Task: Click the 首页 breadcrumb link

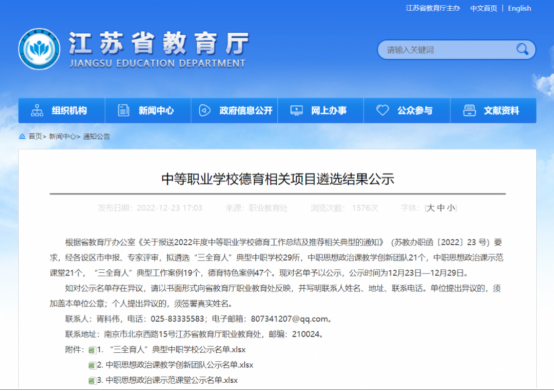Action: click(x=35, y=136)
